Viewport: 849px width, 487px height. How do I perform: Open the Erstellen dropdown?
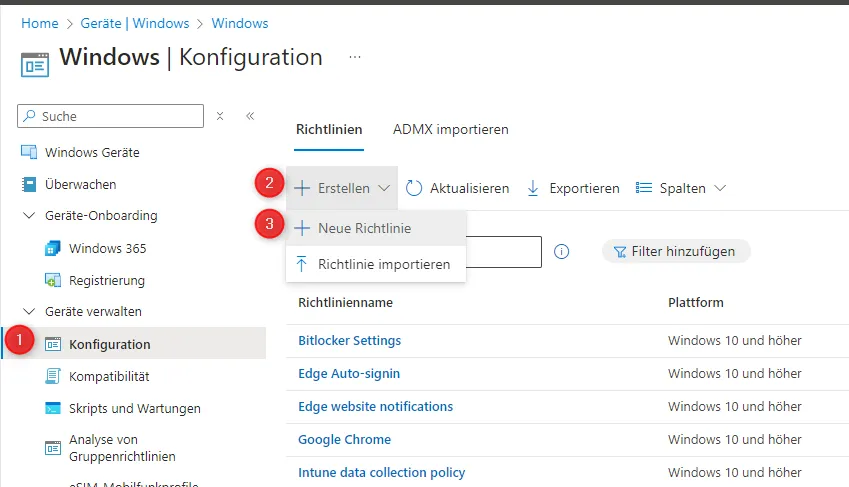pyautogui.click(x=342, y=188)
